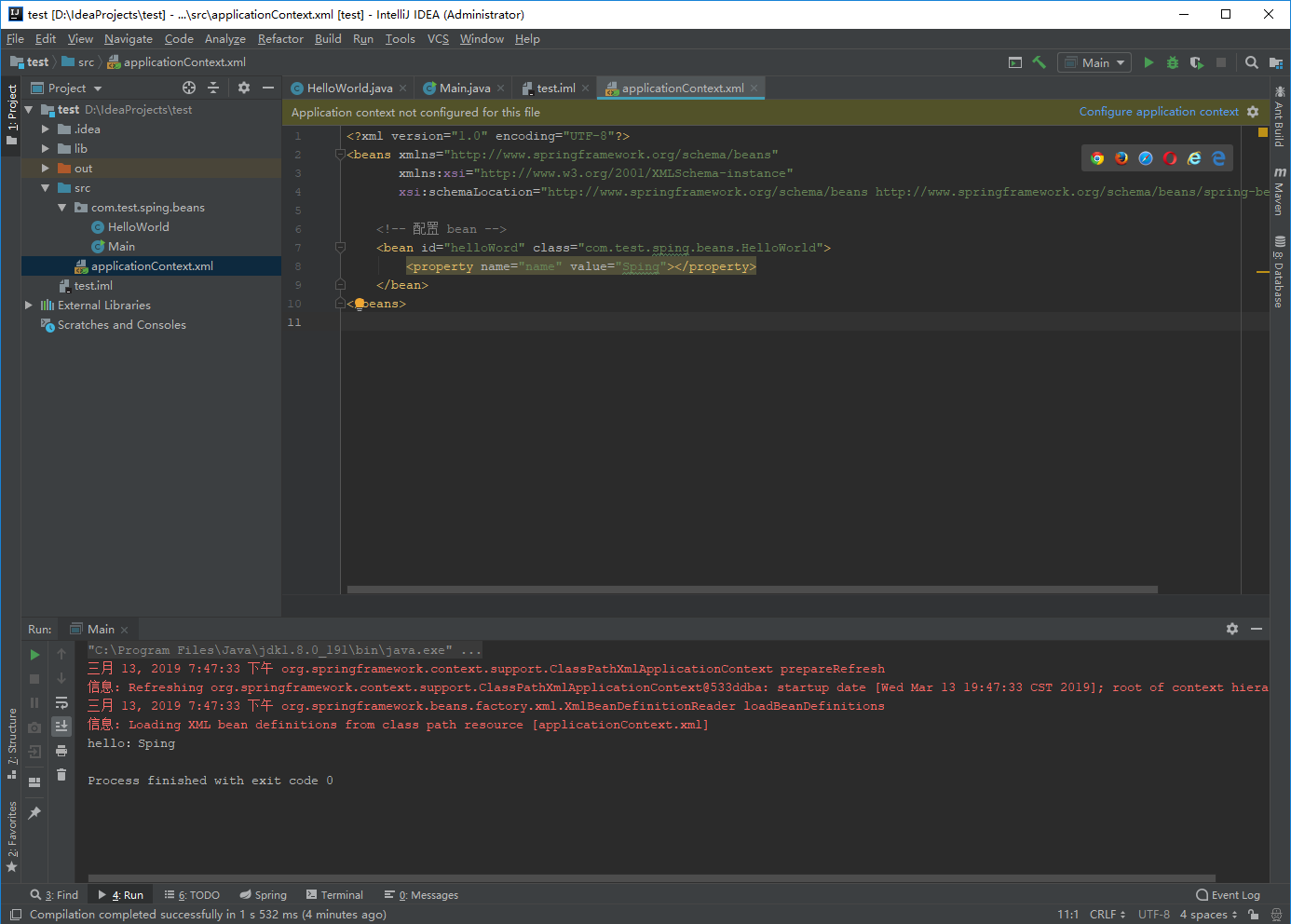
Task: Open file in Edge browser icon
Action: pos(1218,158)
